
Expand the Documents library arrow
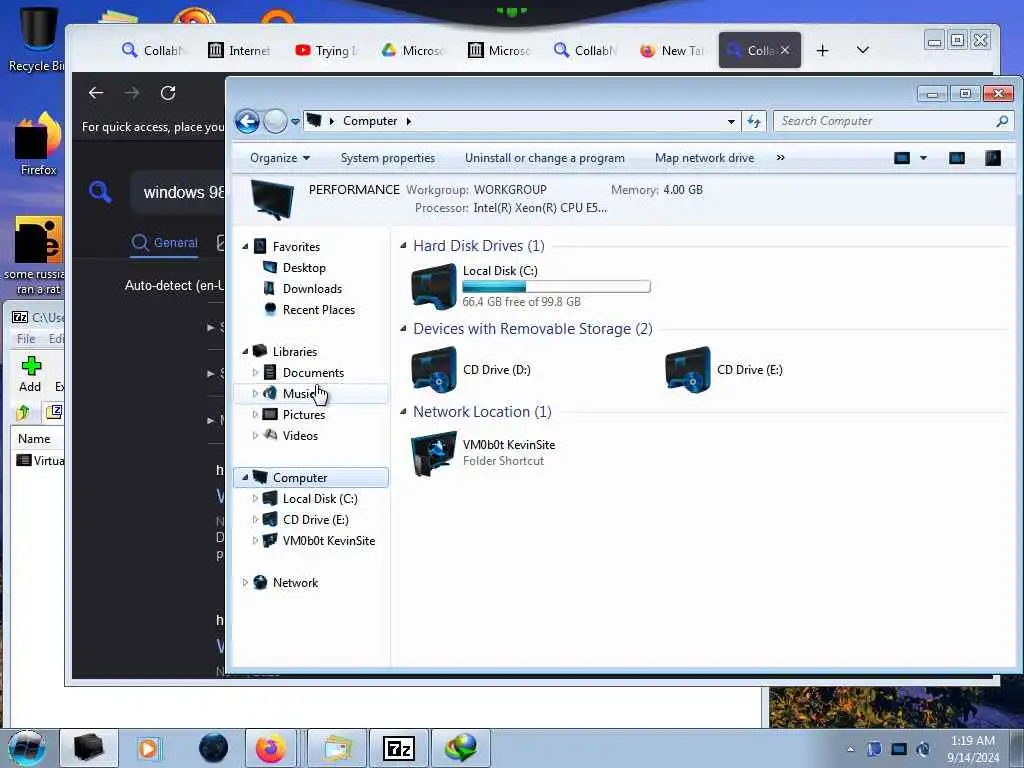point(255,372)
